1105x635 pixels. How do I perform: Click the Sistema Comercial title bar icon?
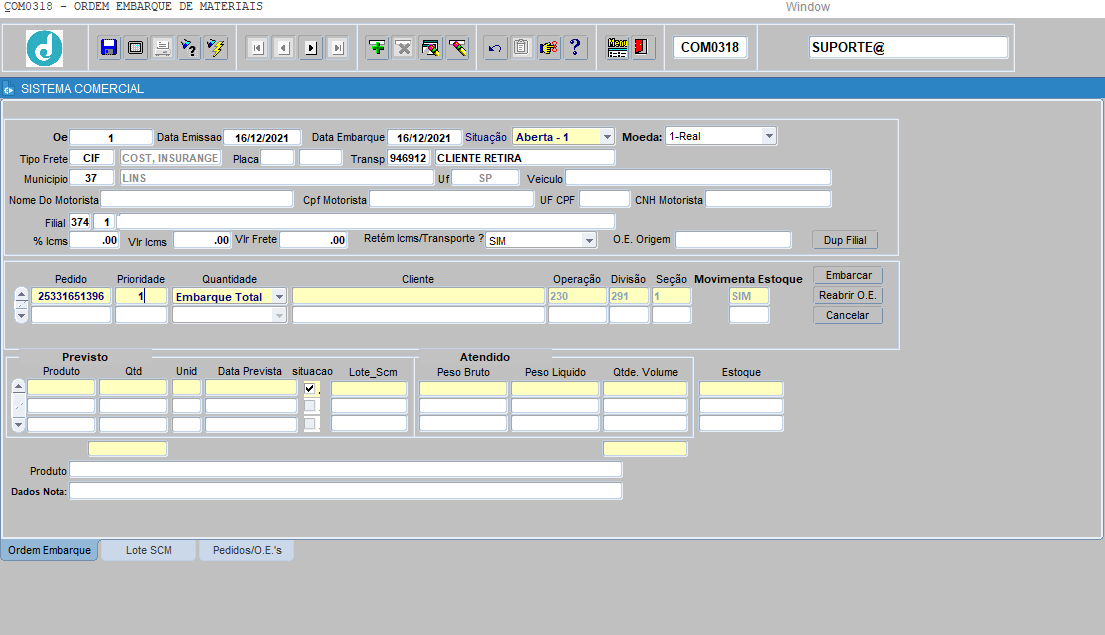[x=8, y=89]
